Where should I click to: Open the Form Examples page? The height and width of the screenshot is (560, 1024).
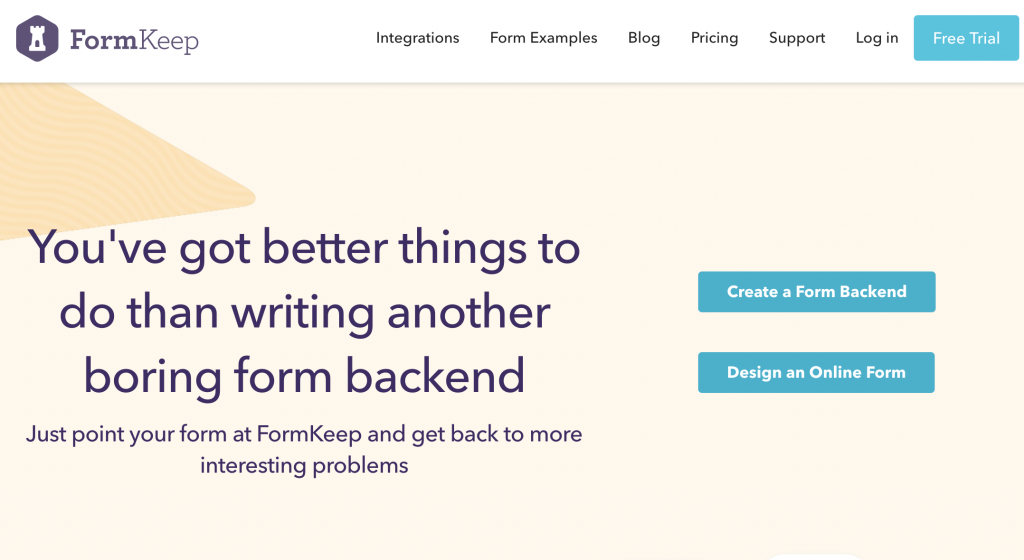tap(543, 38)
